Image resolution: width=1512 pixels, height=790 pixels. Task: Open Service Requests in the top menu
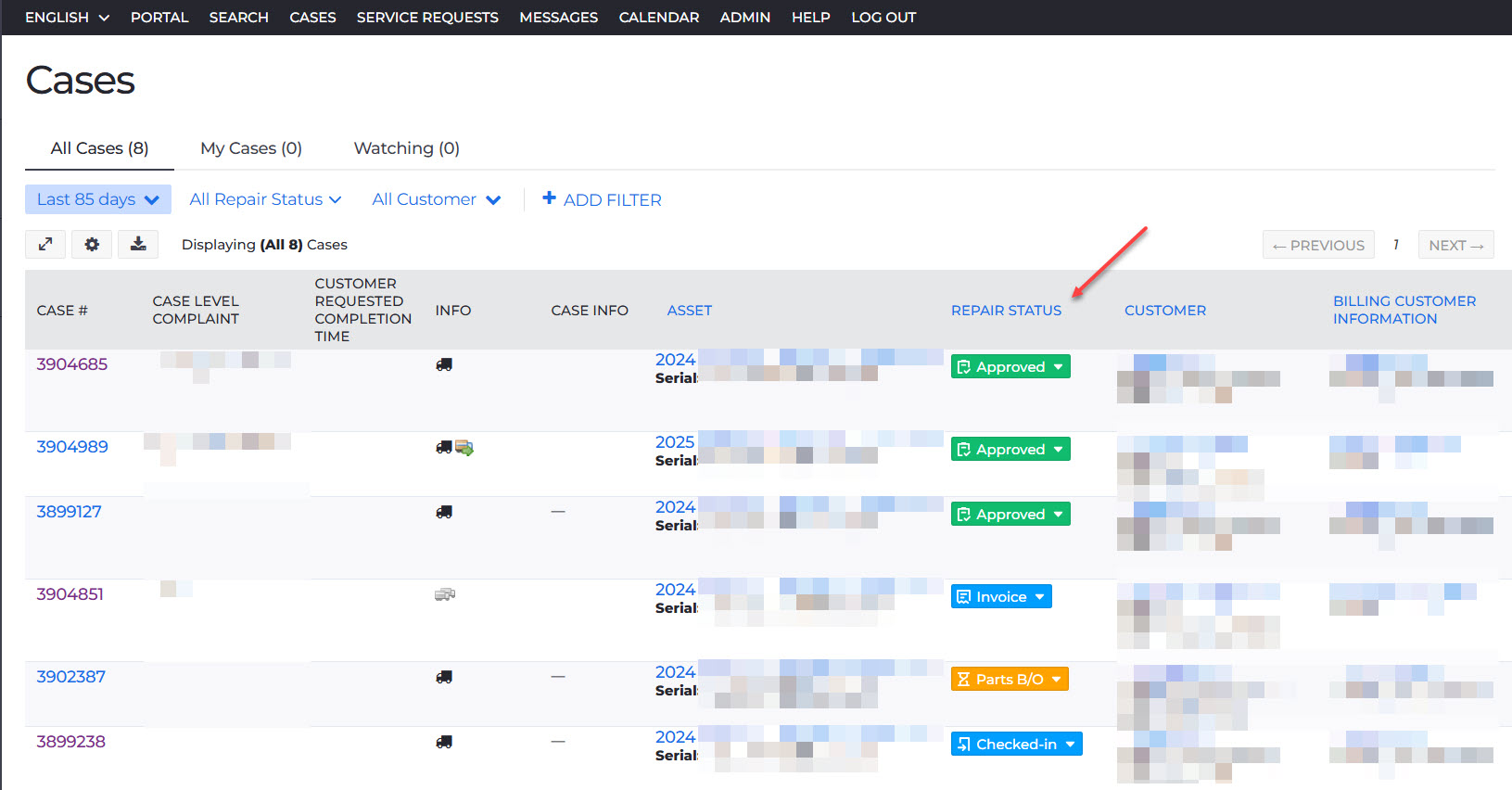click(427, 18)
